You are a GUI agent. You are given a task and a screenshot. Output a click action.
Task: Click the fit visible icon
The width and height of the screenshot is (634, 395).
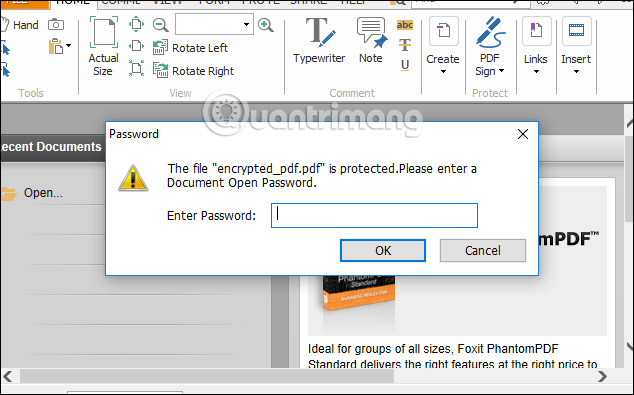click(136, 68)
